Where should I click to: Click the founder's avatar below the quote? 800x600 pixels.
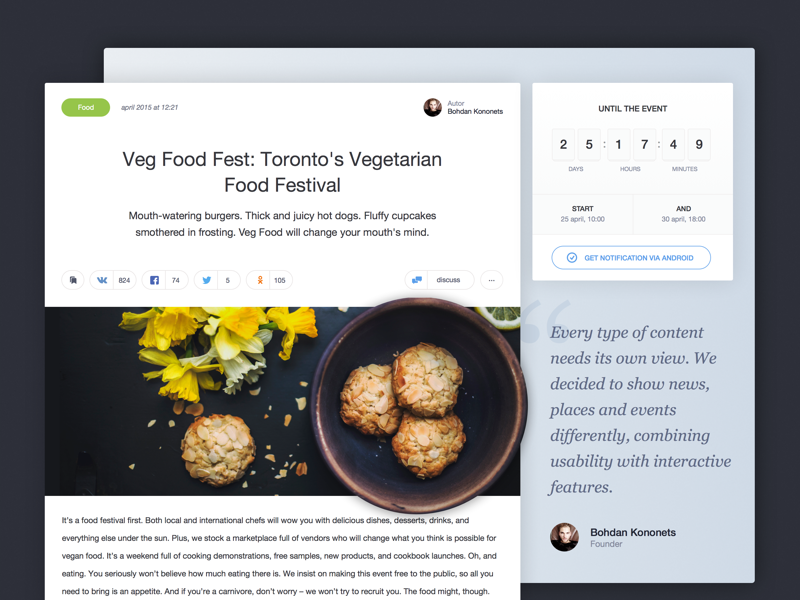564,537
